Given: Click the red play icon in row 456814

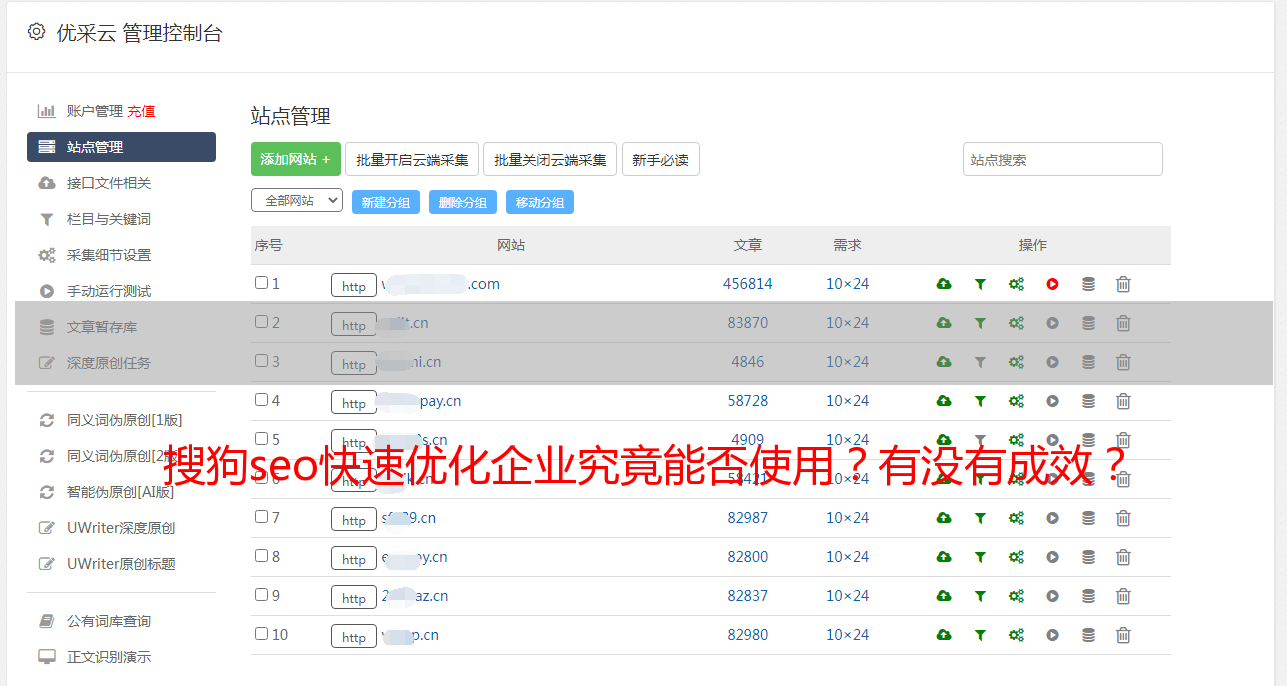Looking at the screenshot, I should point(1052,284).
